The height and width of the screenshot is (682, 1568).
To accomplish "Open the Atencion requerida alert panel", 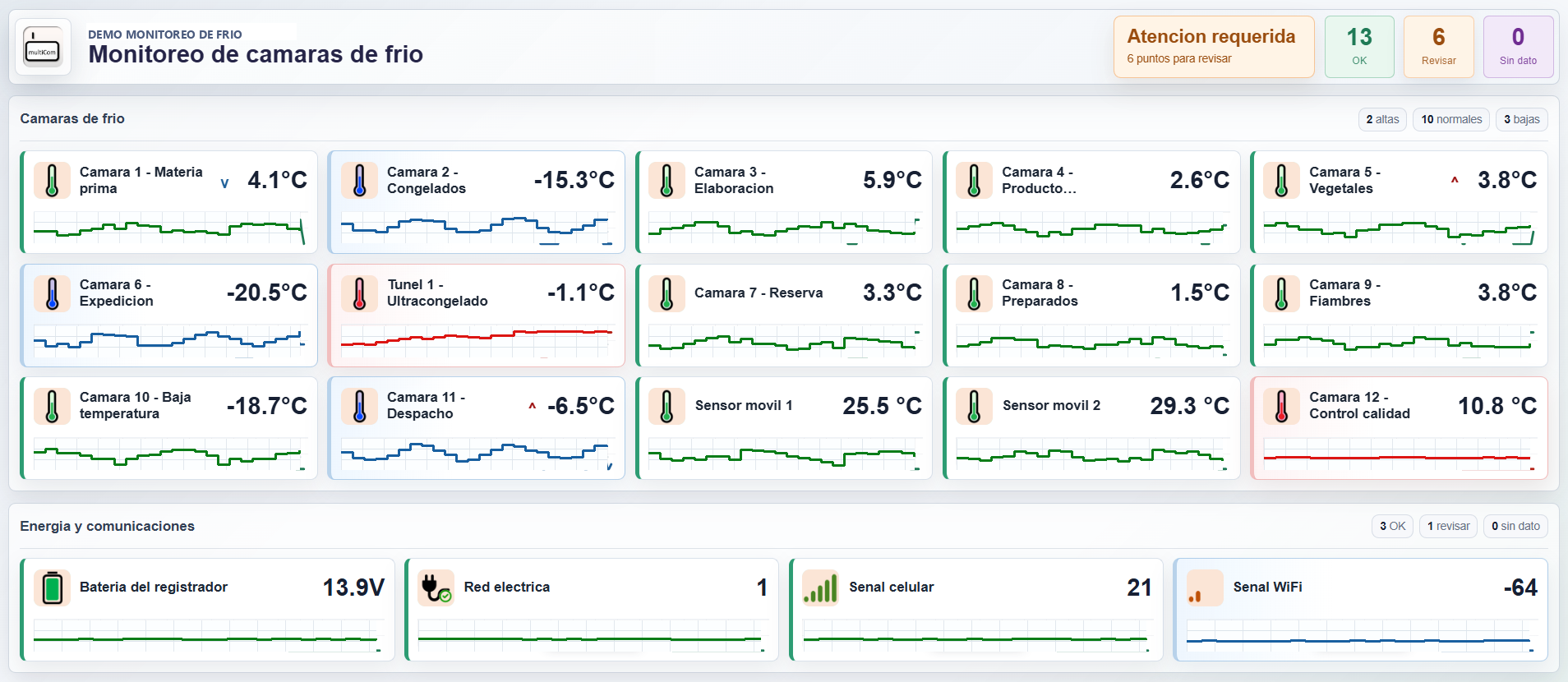I will tap(1214, 47).
